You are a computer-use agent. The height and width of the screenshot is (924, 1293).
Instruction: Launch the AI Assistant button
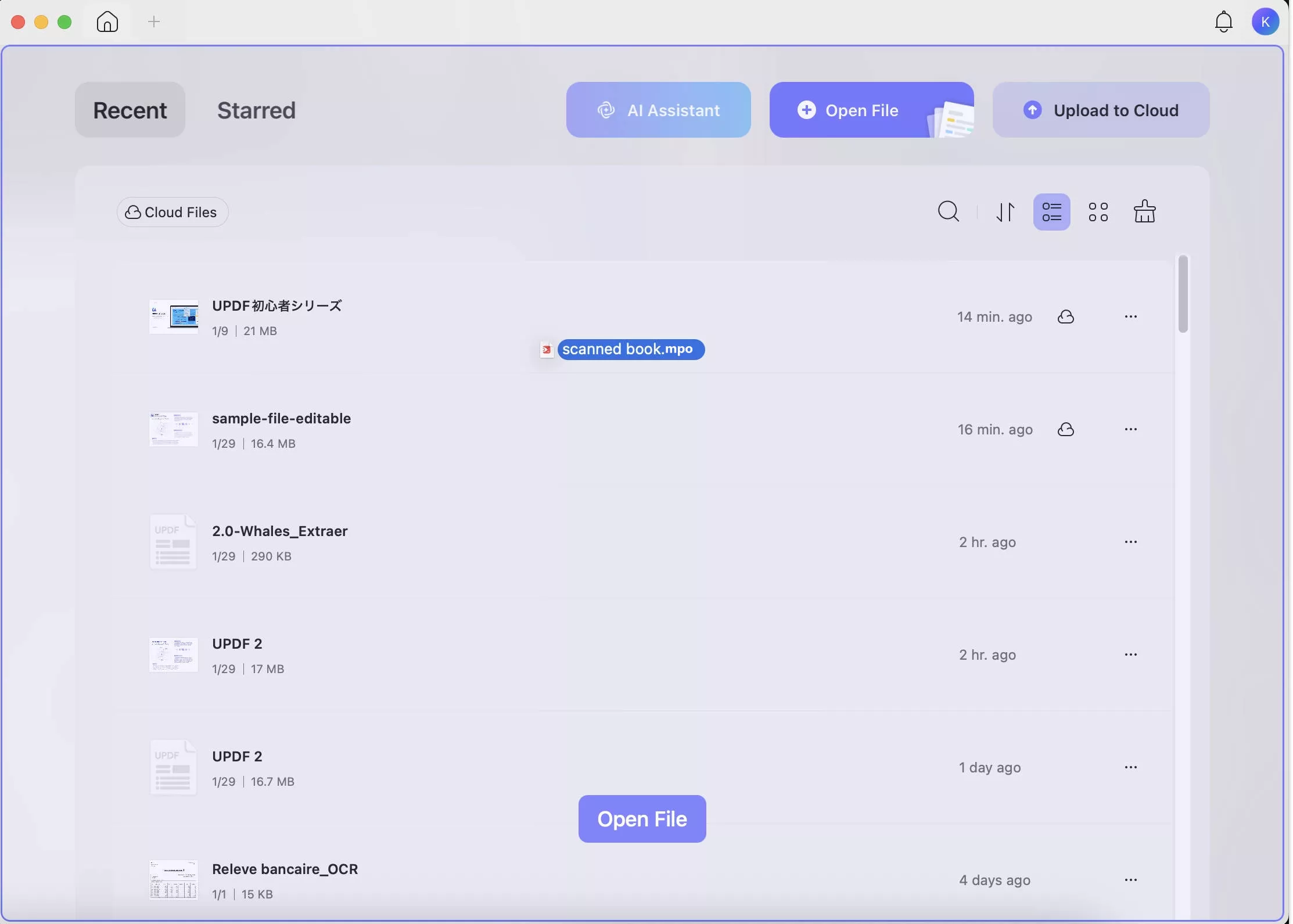click(x=658, y=110)
